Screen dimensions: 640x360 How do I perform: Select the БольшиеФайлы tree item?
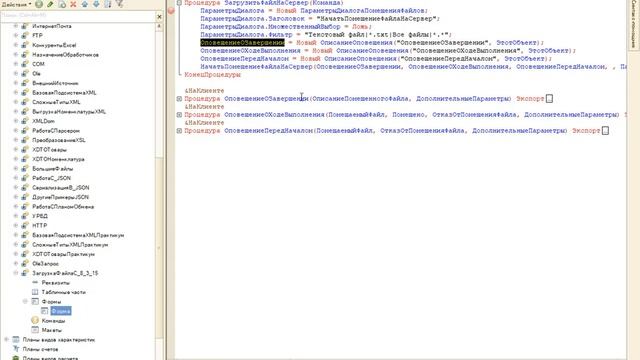click(53, 169)
